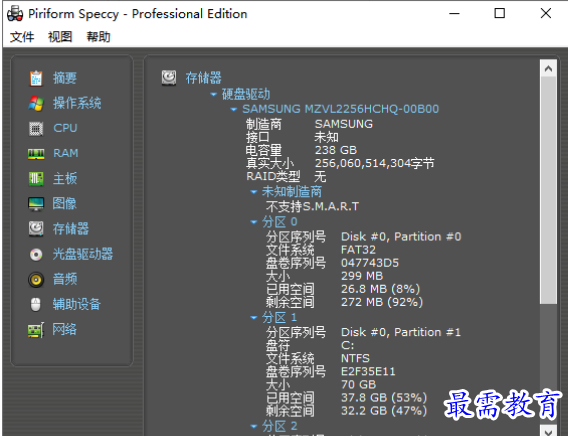The width and height of the screenshot is (568, 436).
Task: Click the Summary clipboard icon
Action: [x=36, y=78]
